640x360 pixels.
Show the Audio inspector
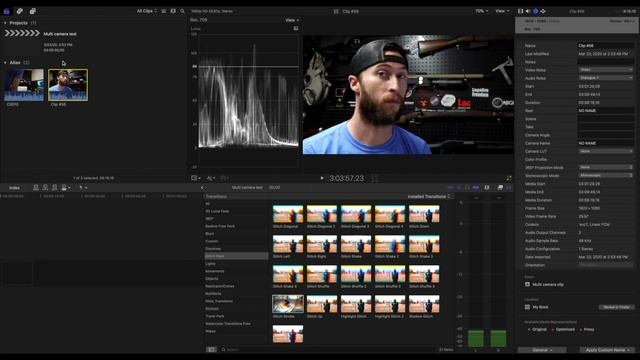click(x=528, y=11)
